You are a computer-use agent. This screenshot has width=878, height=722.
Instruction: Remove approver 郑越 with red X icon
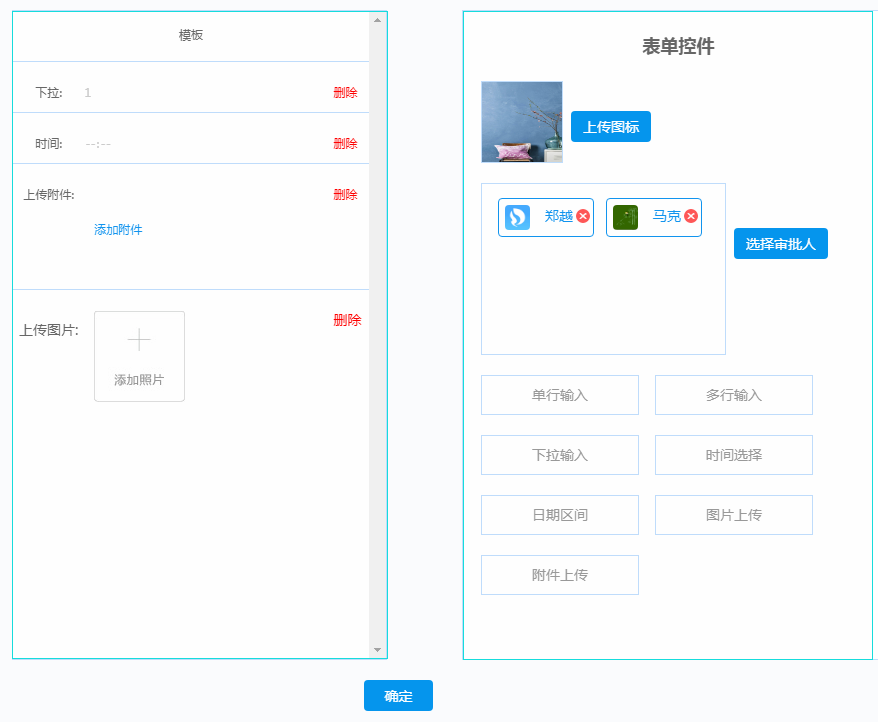coord(583,216)
